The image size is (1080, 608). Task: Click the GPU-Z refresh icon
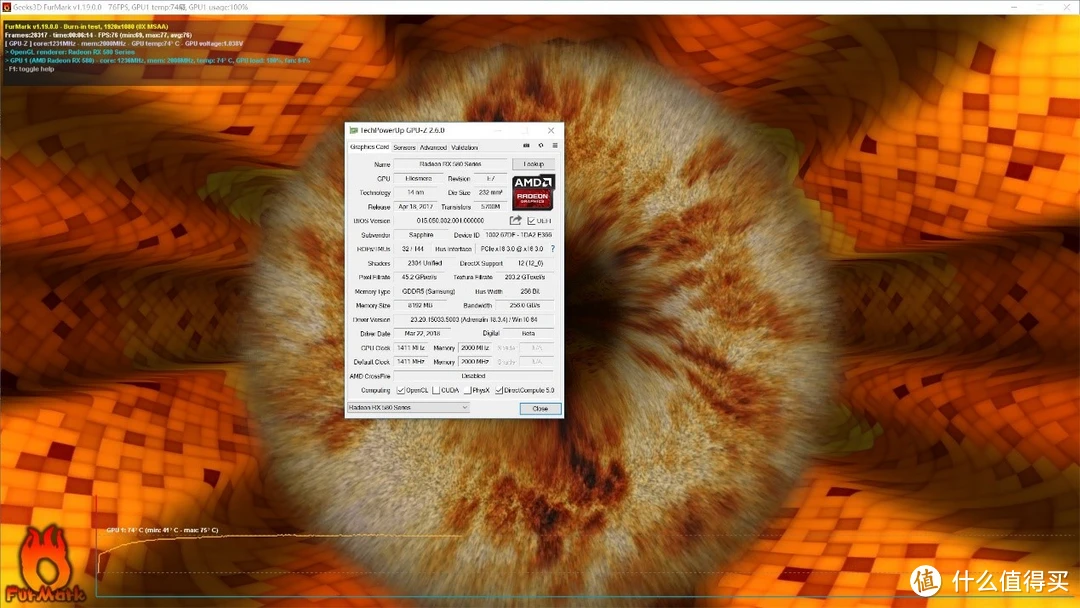pos(541,146)
